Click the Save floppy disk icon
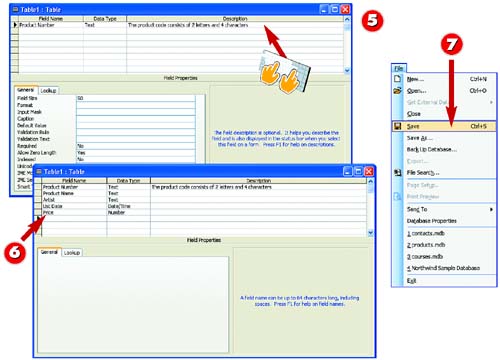Image resolution: width=500 pixels, height=360 pixels. tap(397, 126)
